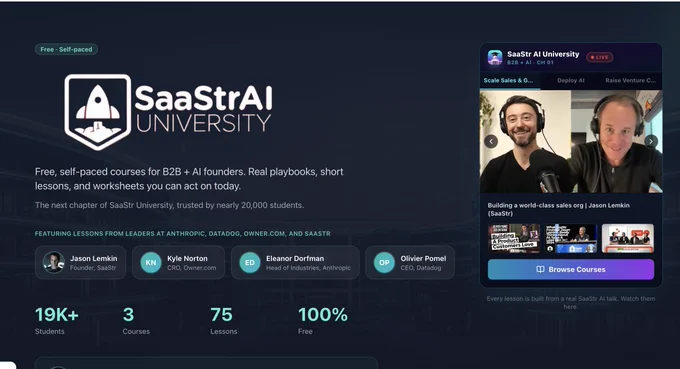
Task: Click the 3 Courses stat
Action: pyautogui.click(x=136, y=321)
